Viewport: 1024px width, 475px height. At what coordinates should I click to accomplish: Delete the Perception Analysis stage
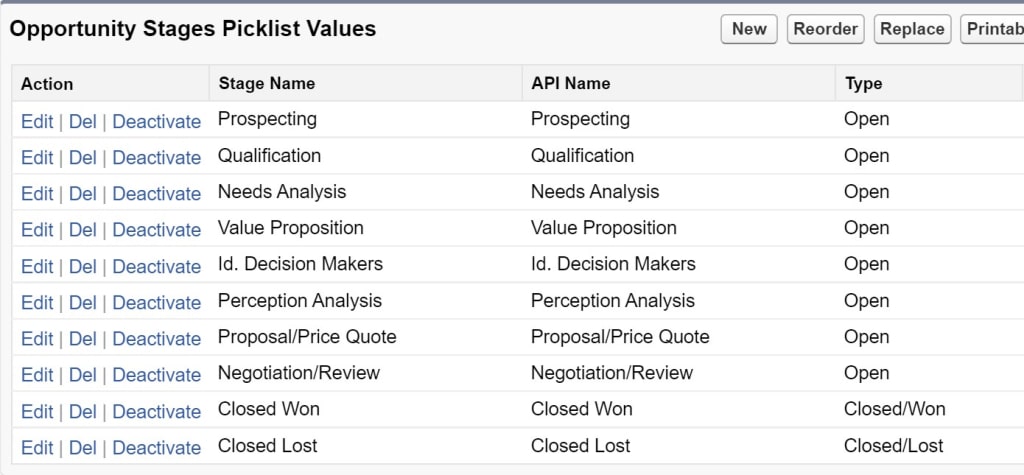83,302
